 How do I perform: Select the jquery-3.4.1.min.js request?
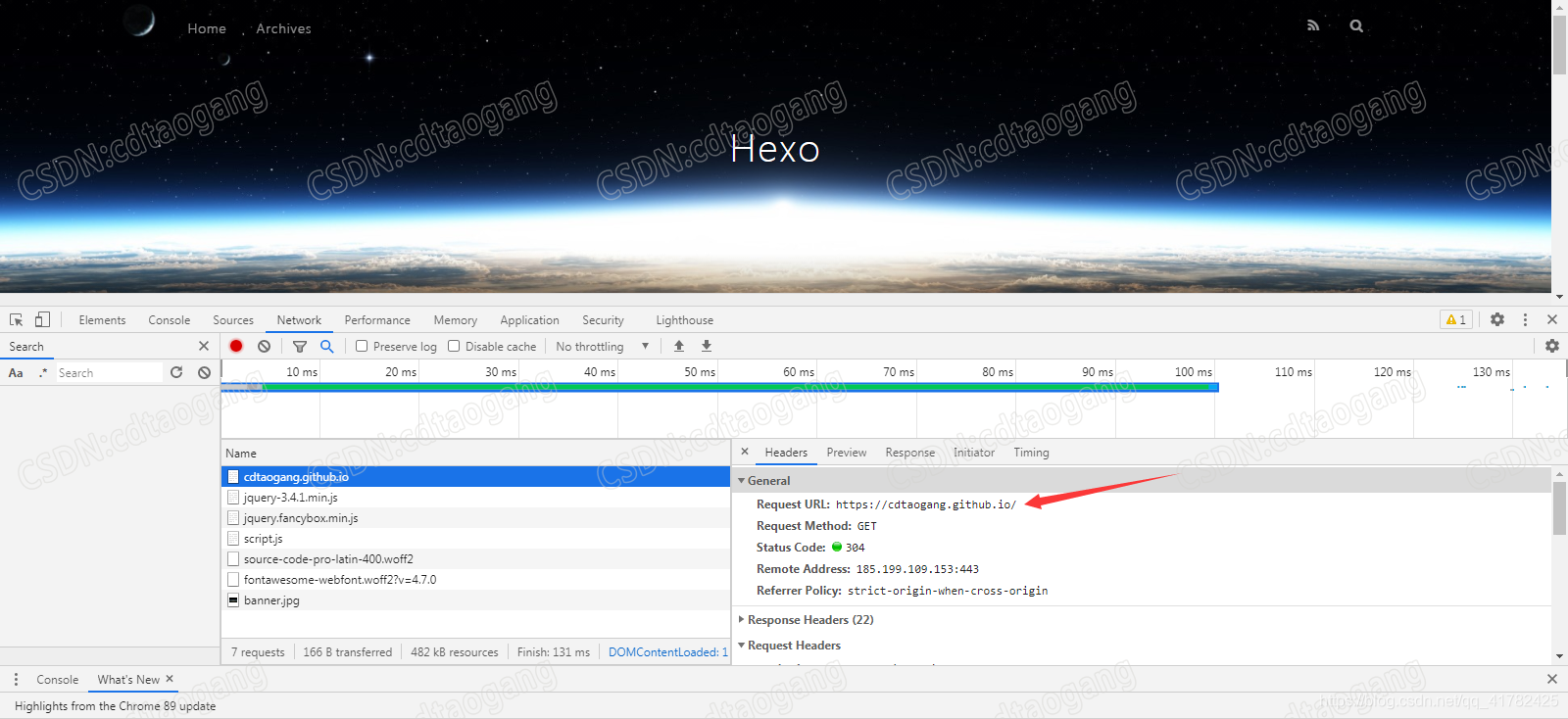[476, 498]
